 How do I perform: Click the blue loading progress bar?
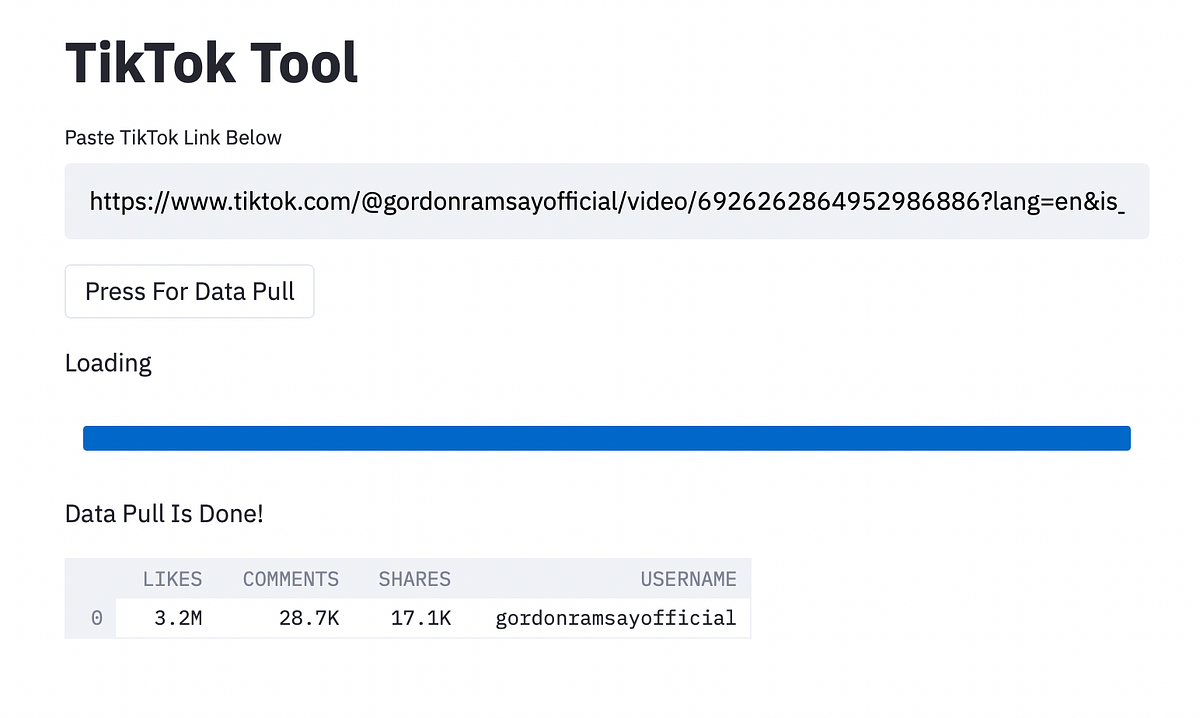pos(606,437)
